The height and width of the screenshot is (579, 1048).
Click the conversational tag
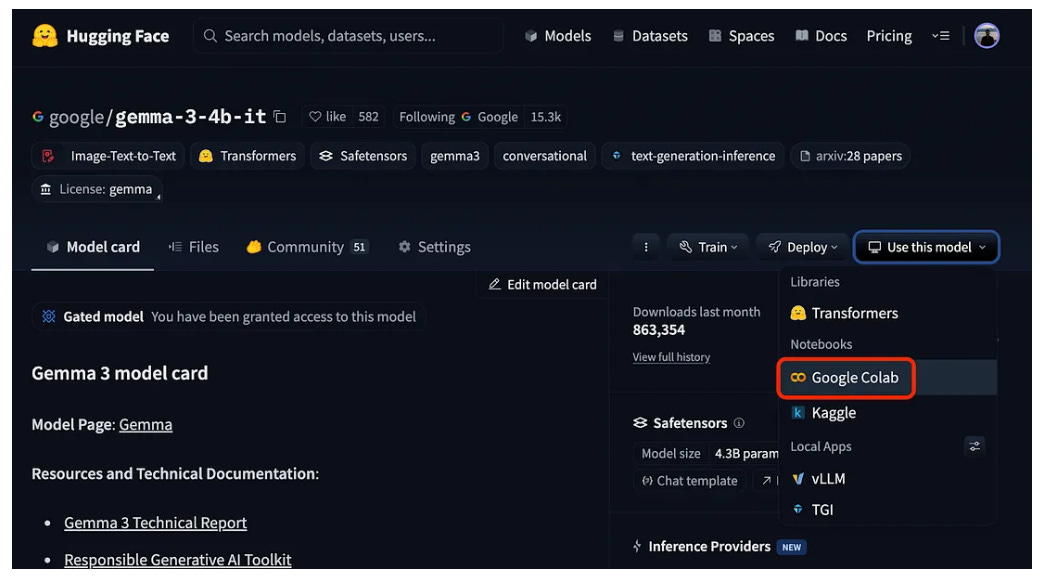(x=545, y=156)
